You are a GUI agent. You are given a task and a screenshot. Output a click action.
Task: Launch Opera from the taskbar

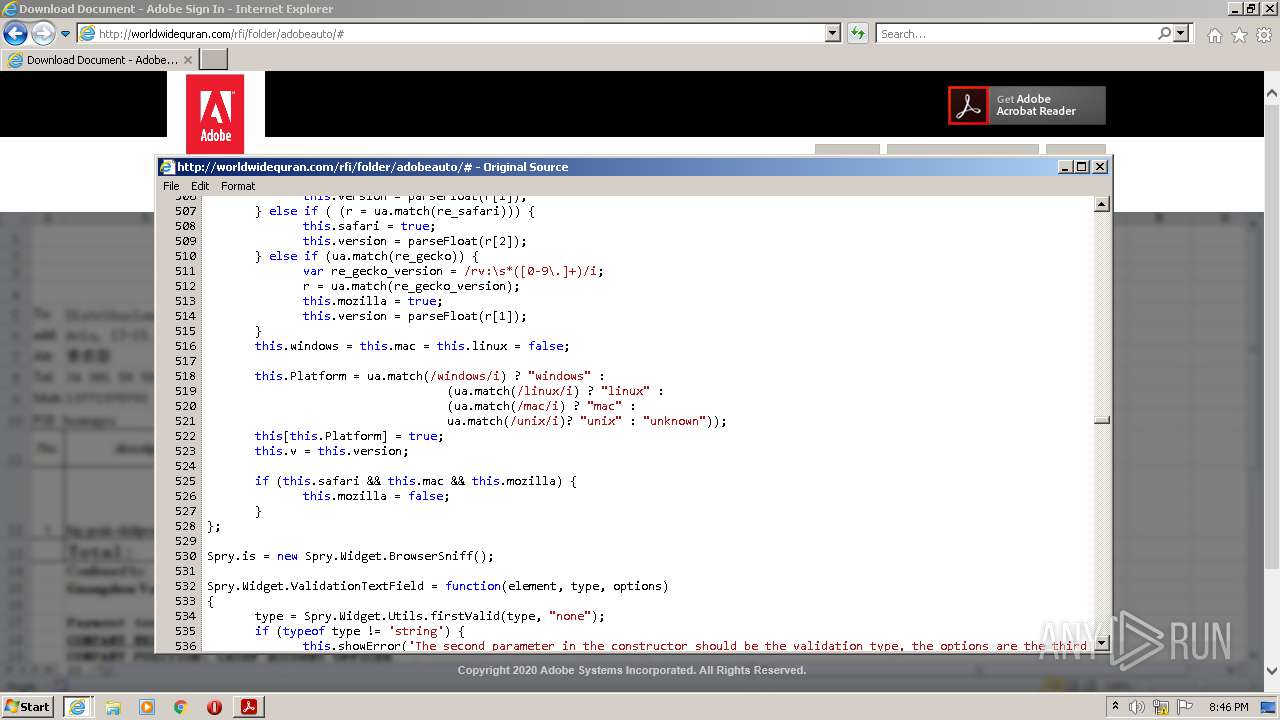pyautogui.click(x=214, y=707)
